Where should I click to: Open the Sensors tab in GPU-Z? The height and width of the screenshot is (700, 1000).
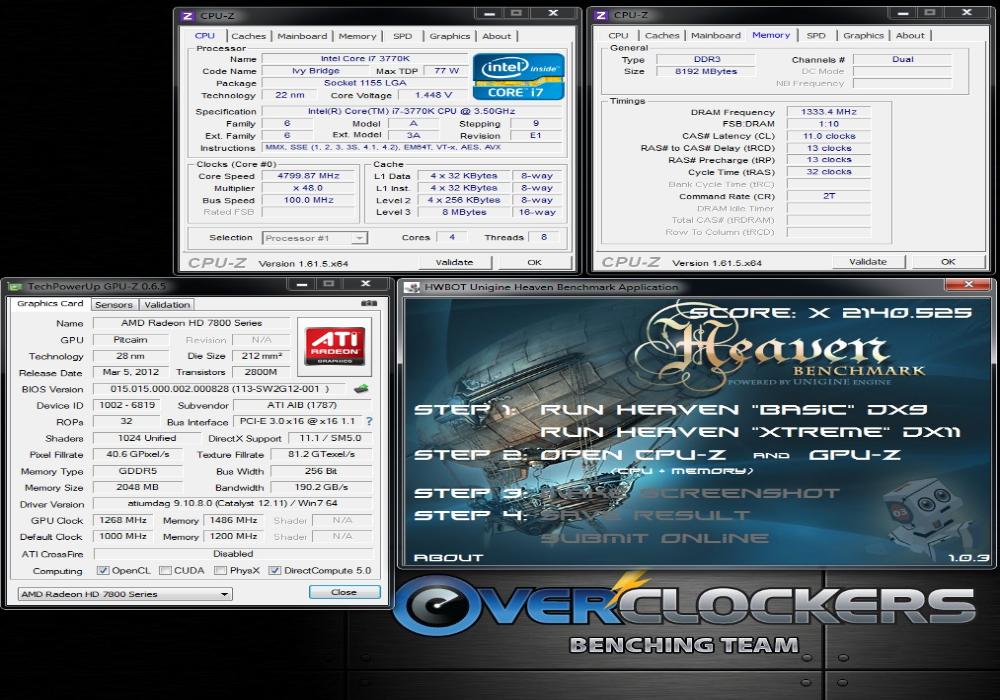[x=114, y=305]
